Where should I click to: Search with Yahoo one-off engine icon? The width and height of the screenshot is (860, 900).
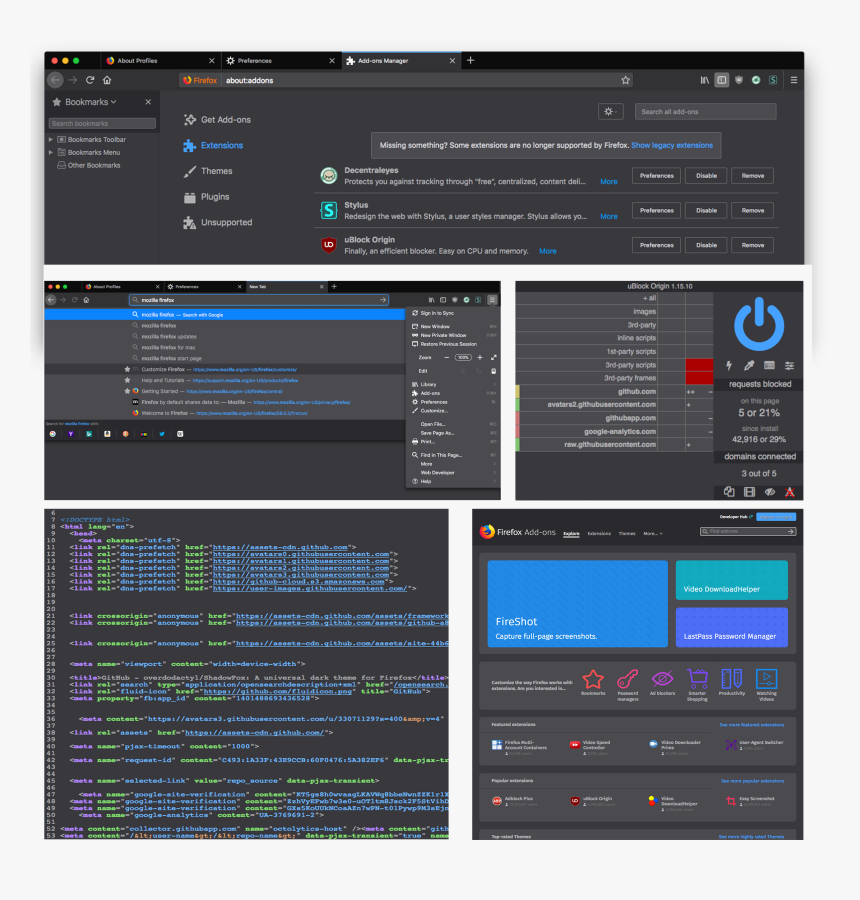[x=71, y=434]
